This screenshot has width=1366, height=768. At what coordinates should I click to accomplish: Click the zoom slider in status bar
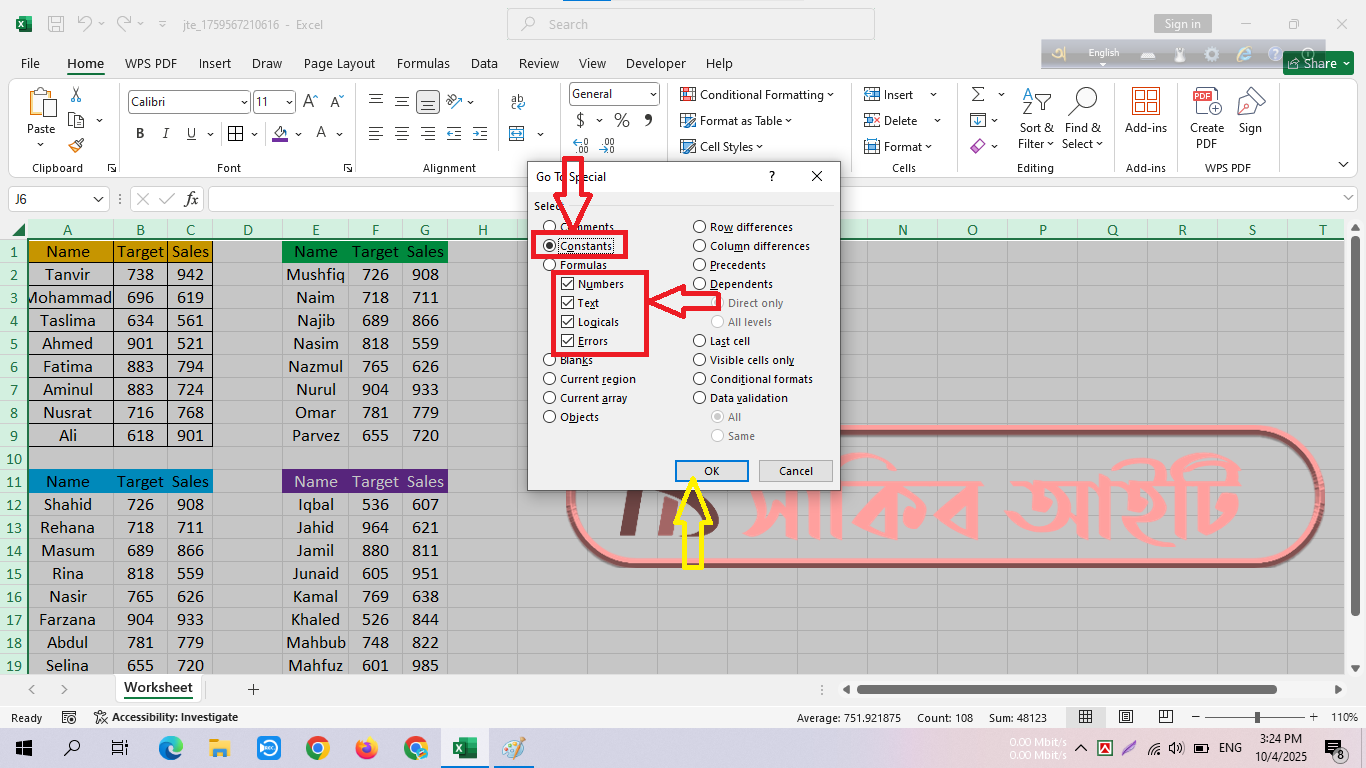point(1257,717)
